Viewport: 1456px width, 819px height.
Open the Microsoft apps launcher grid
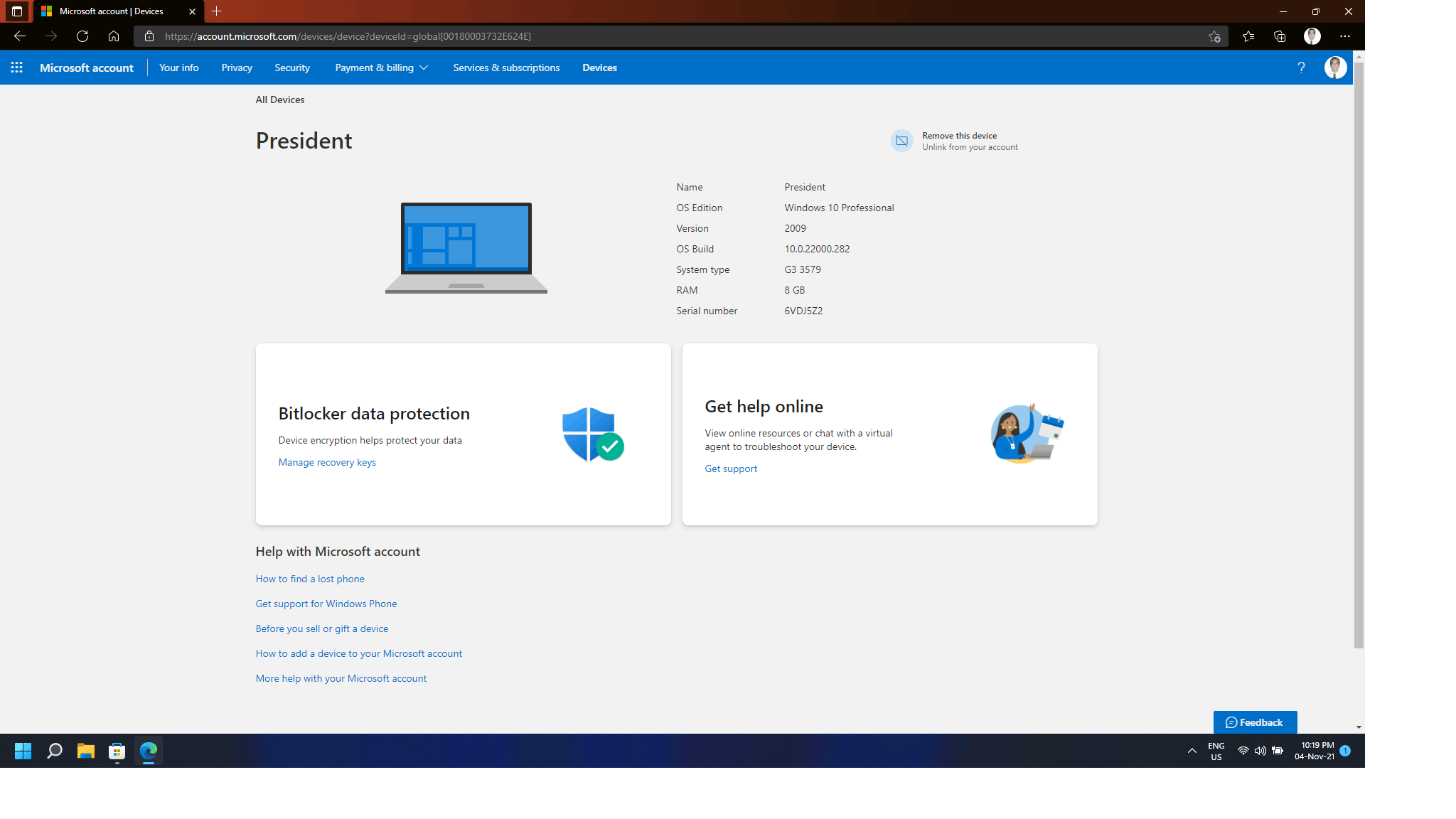pyautogui.click(x=17, y=68)
